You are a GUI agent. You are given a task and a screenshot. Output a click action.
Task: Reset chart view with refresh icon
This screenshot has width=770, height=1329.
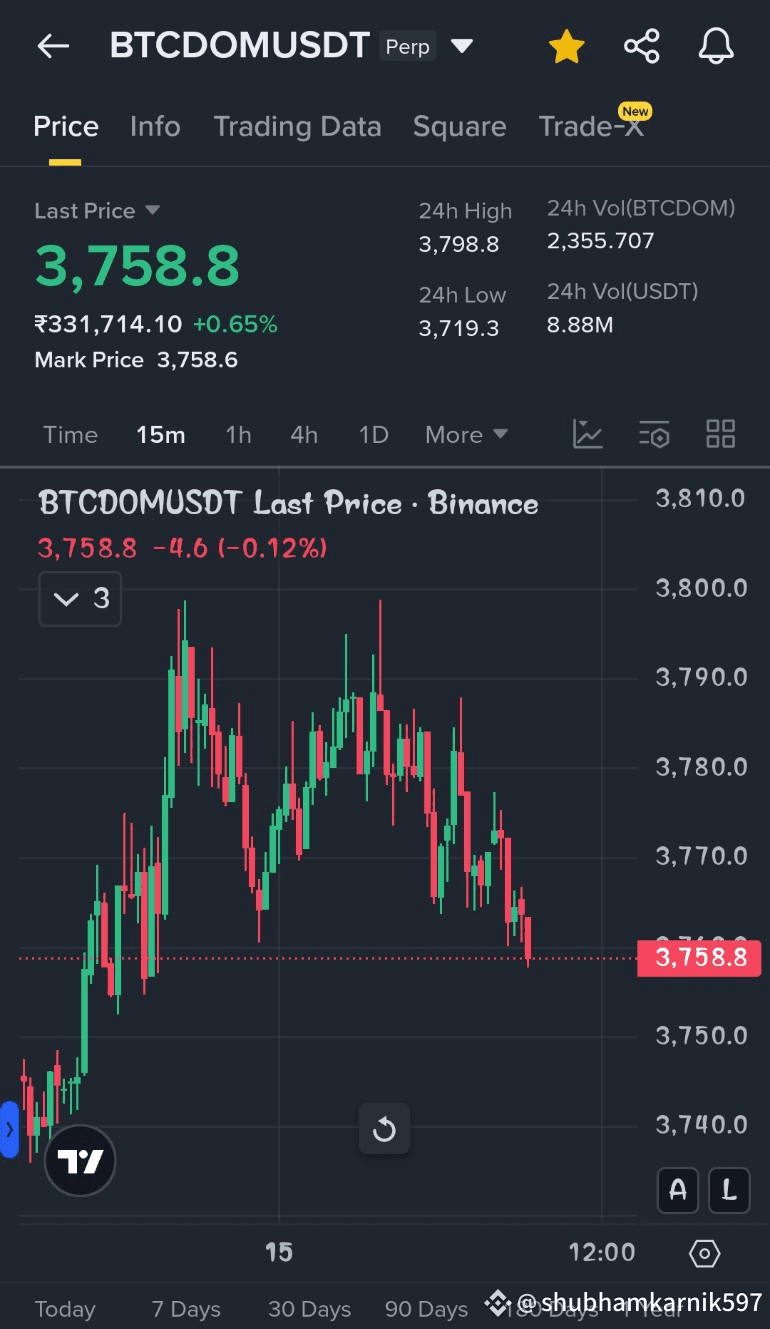384,1130
